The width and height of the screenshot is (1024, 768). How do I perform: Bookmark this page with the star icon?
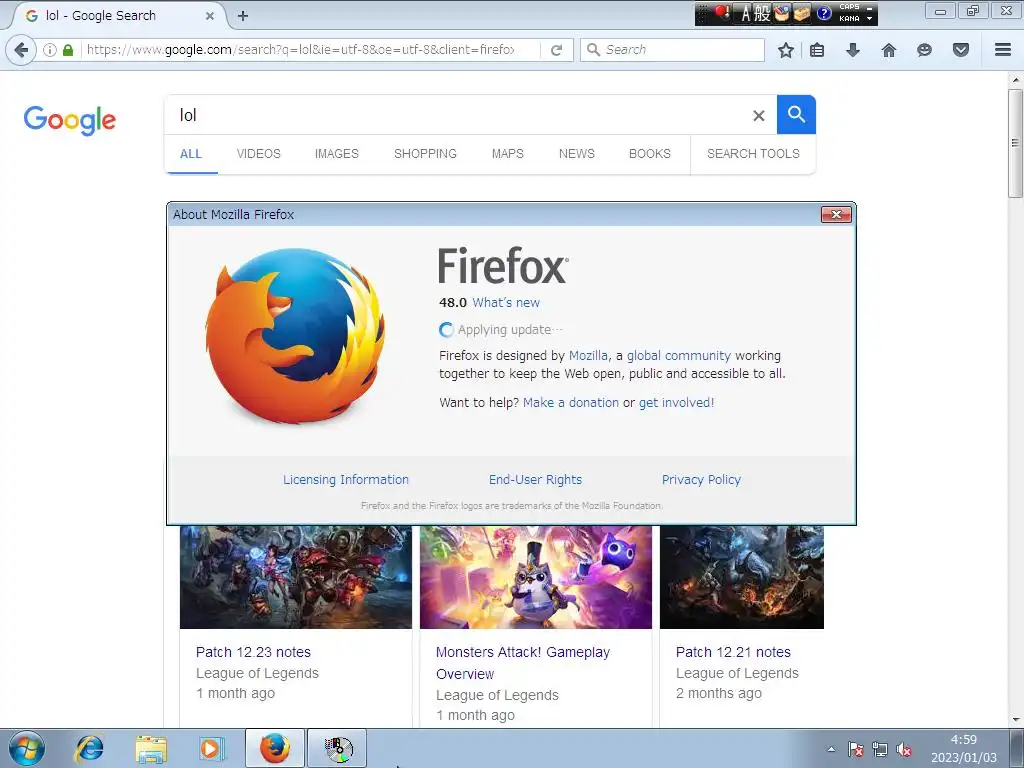pyautogui.click(x=786, y=50)
